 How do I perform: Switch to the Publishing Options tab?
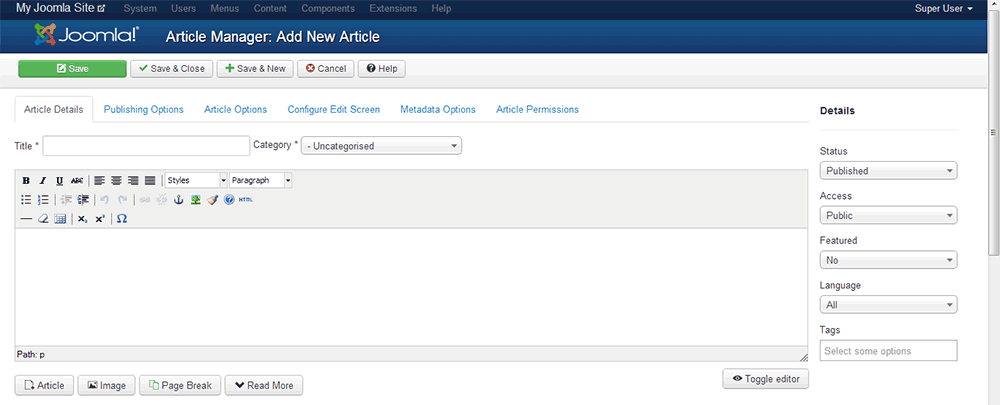[x=144, y=109]
